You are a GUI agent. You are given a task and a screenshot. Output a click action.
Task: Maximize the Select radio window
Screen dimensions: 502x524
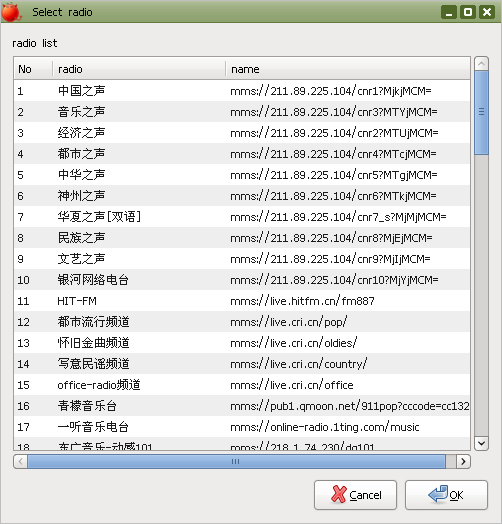[468, 12]
